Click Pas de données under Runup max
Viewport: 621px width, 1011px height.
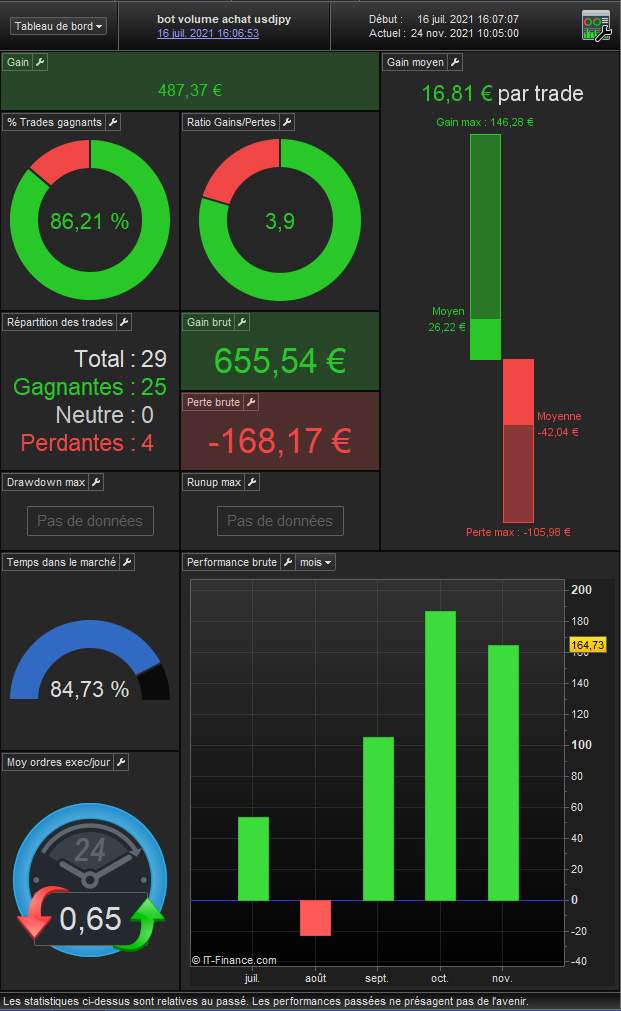[280, 521]
